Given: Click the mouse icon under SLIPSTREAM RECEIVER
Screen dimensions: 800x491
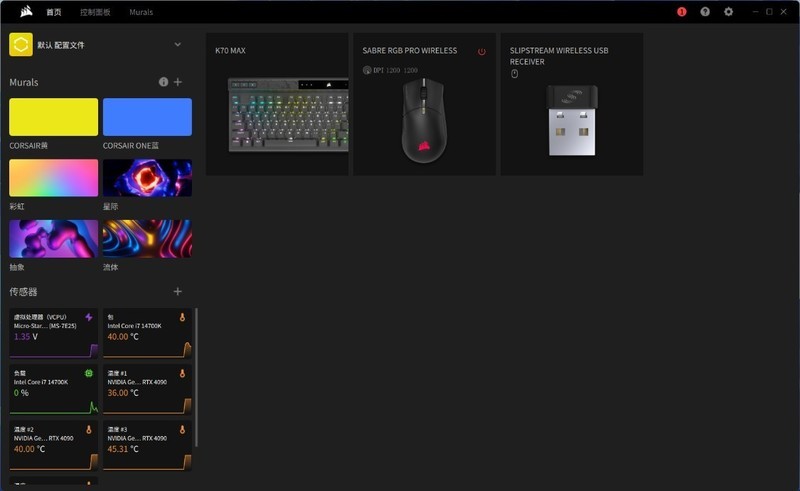Looking at the screenshot, I should tap(514, 74).
